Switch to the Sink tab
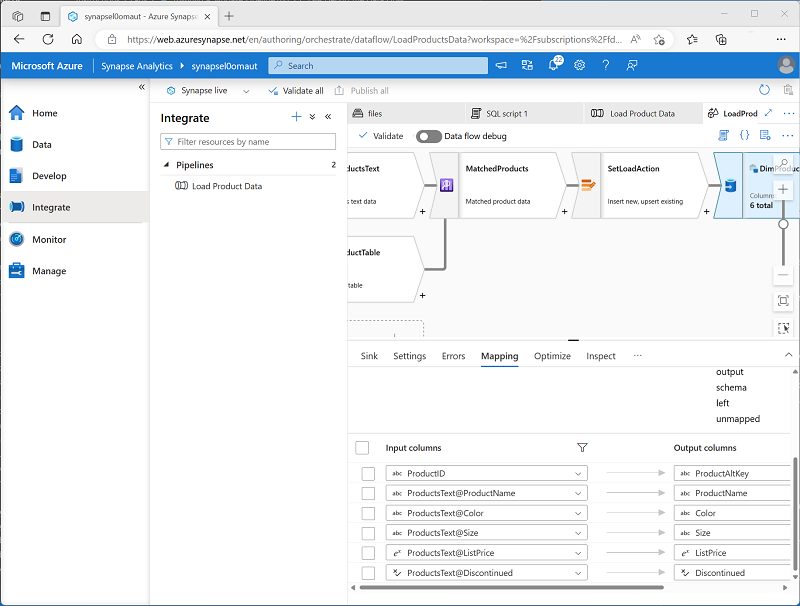Image resolution: width=800 pixels, height=606 pixels. click(x=369, y=356)
